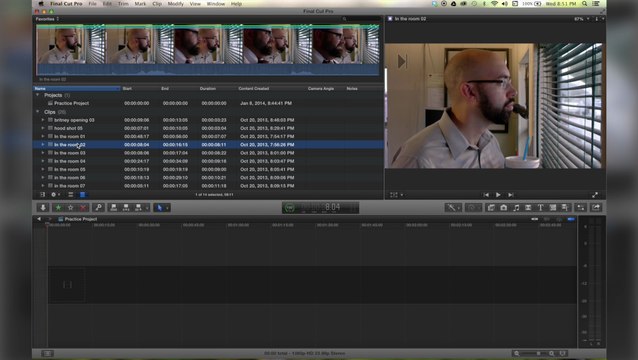Go back in timeline history arrow

click(39, 219)
